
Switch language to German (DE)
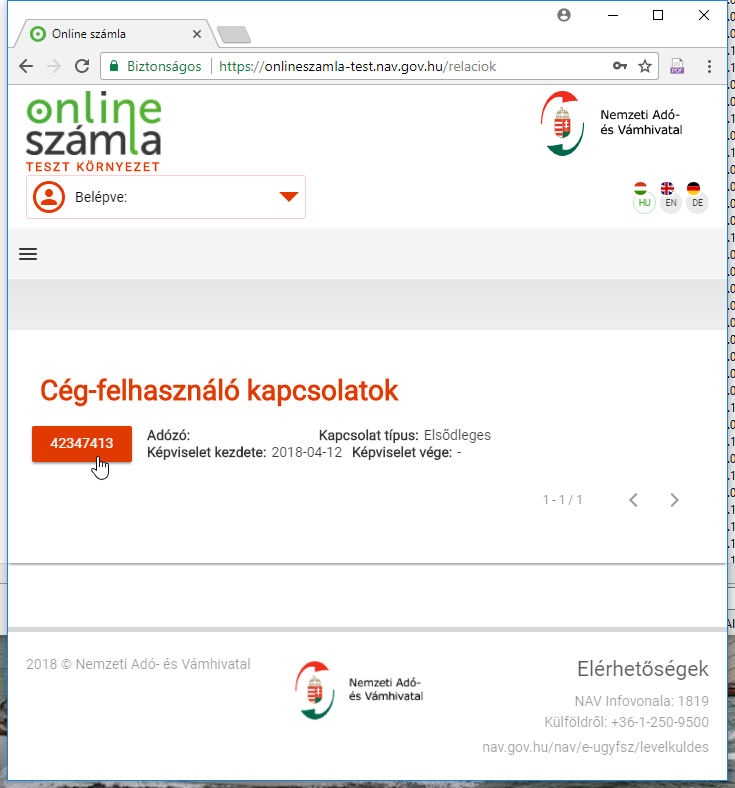(697, 197)
